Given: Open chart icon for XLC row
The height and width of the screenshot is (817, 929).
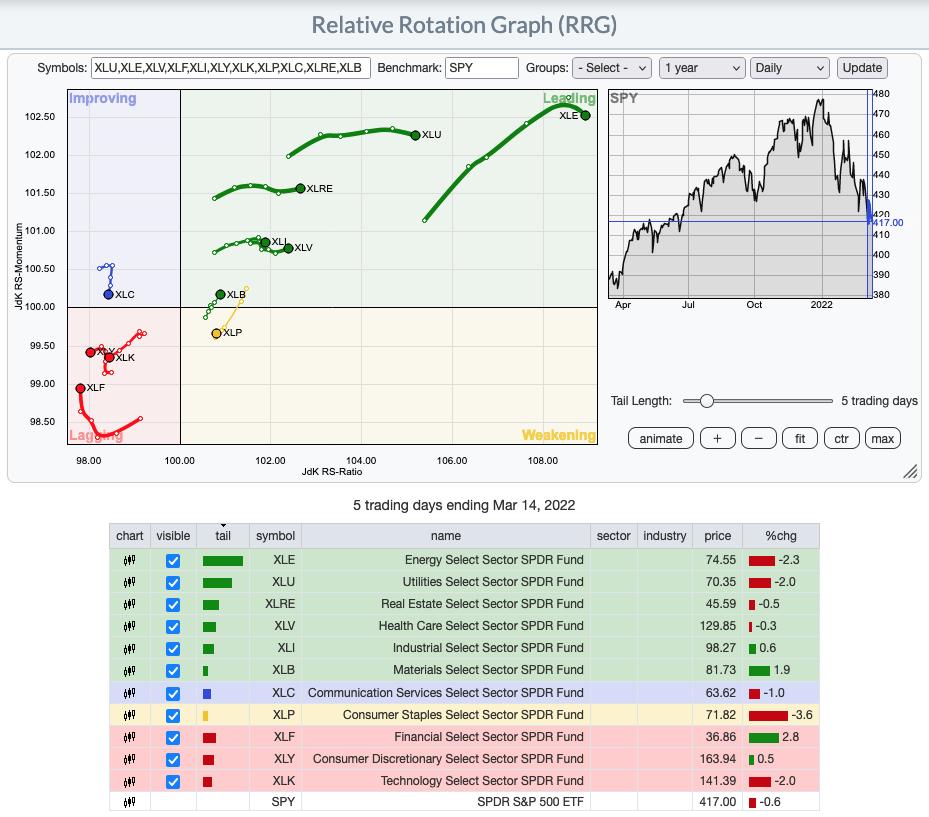Looking at the screenshot, I should point(129,693).
